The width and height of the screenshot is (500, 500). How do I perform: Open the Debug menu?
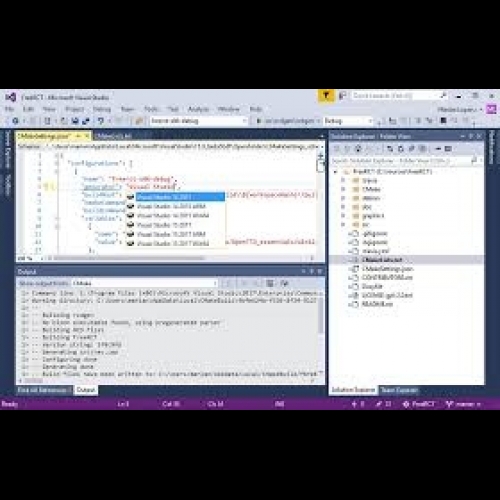pyautogui.click(x=102, y=109)
